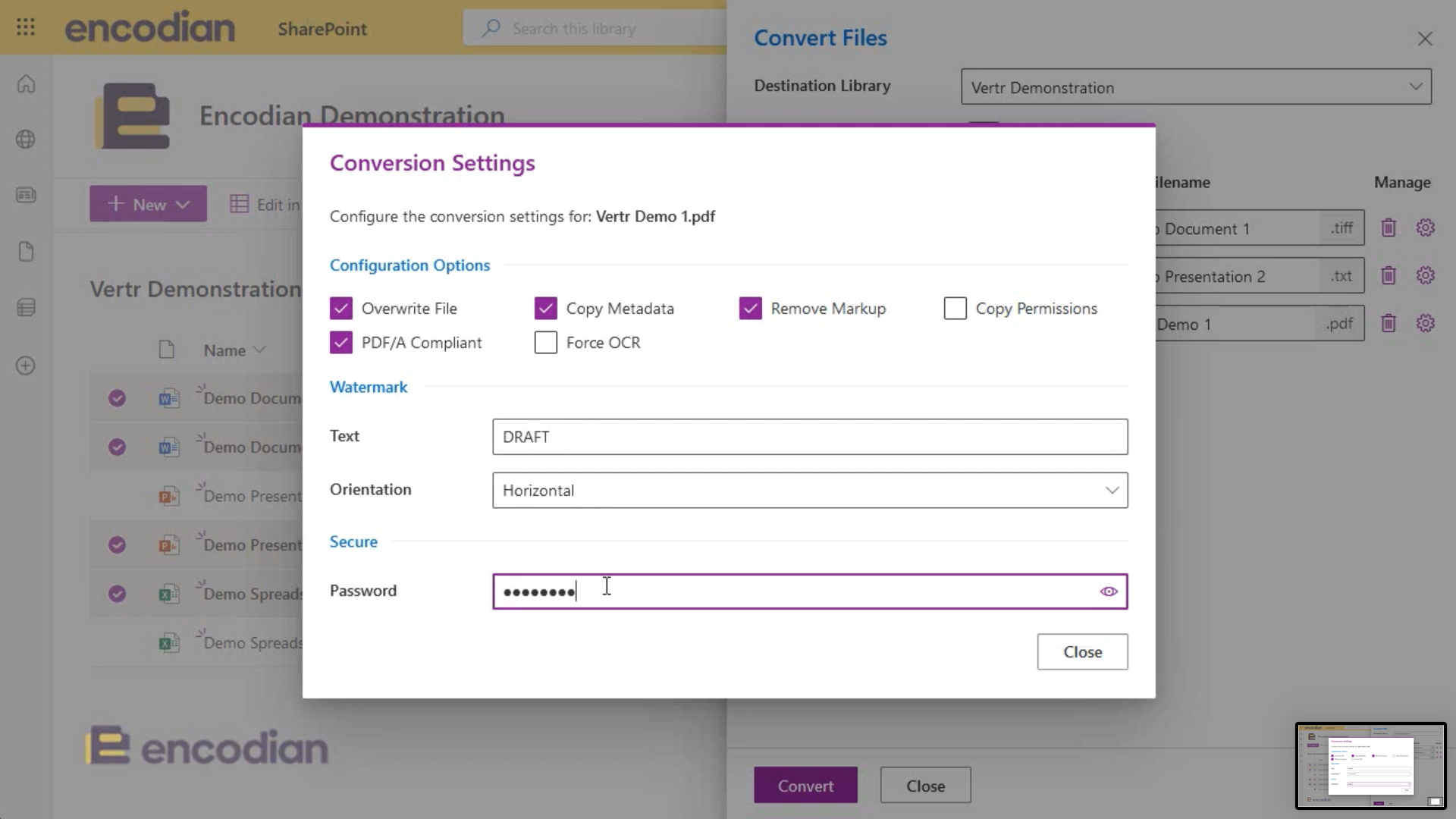
Task: Click the encodian brand logo in header
Action: 150,27
